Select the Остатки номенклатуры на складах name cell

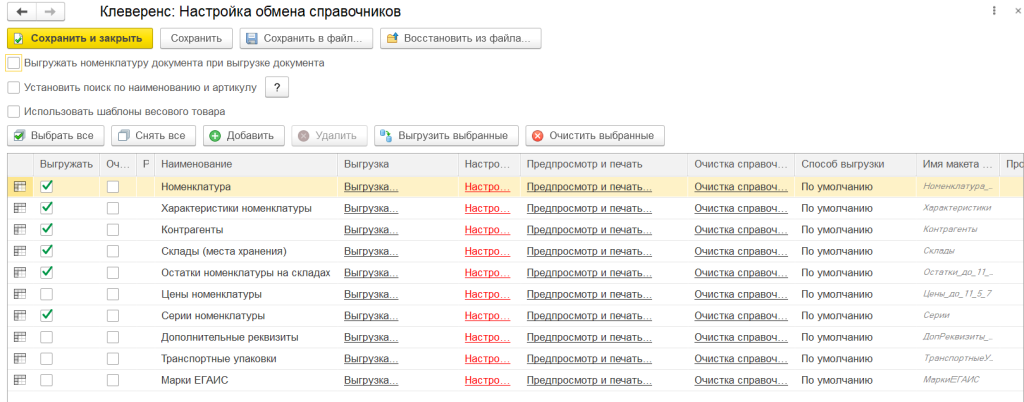tap(246, 273)
